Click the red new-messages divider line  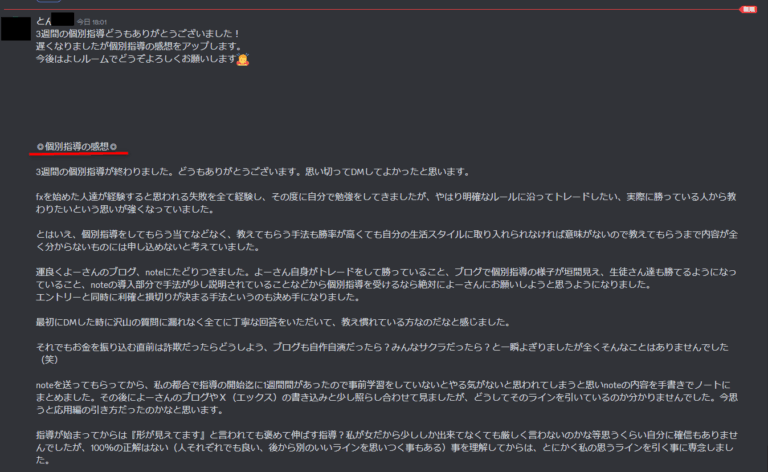click(372, 9)
